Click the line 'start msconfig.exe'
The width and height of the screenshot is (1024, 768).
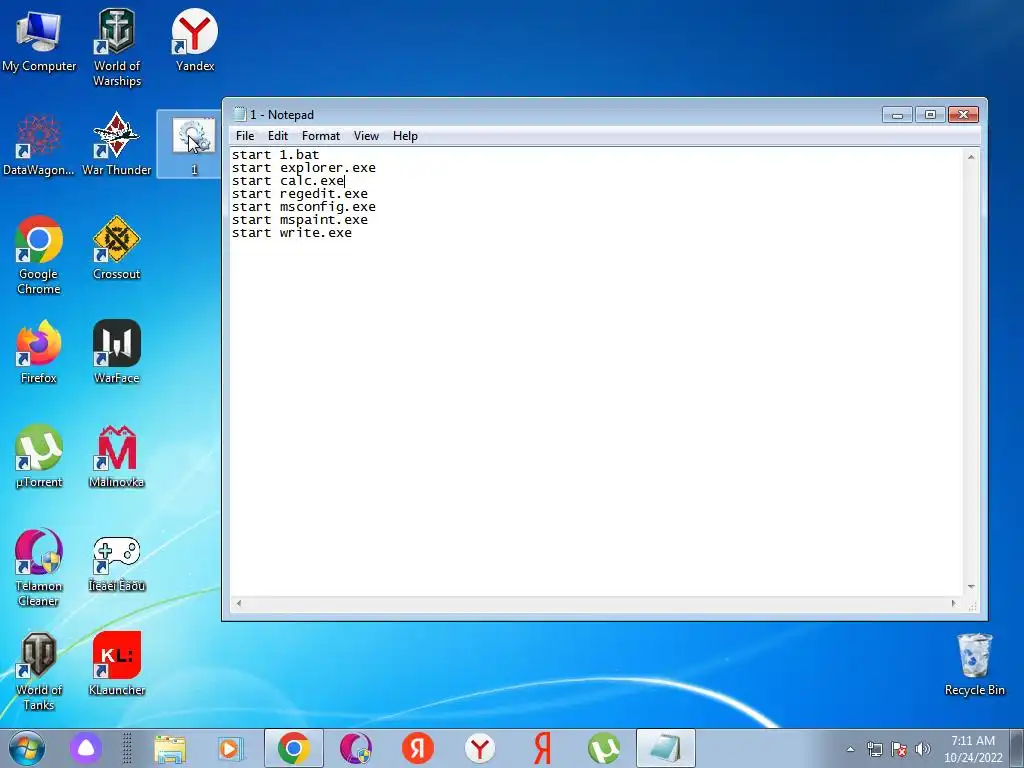click(304, 207)
